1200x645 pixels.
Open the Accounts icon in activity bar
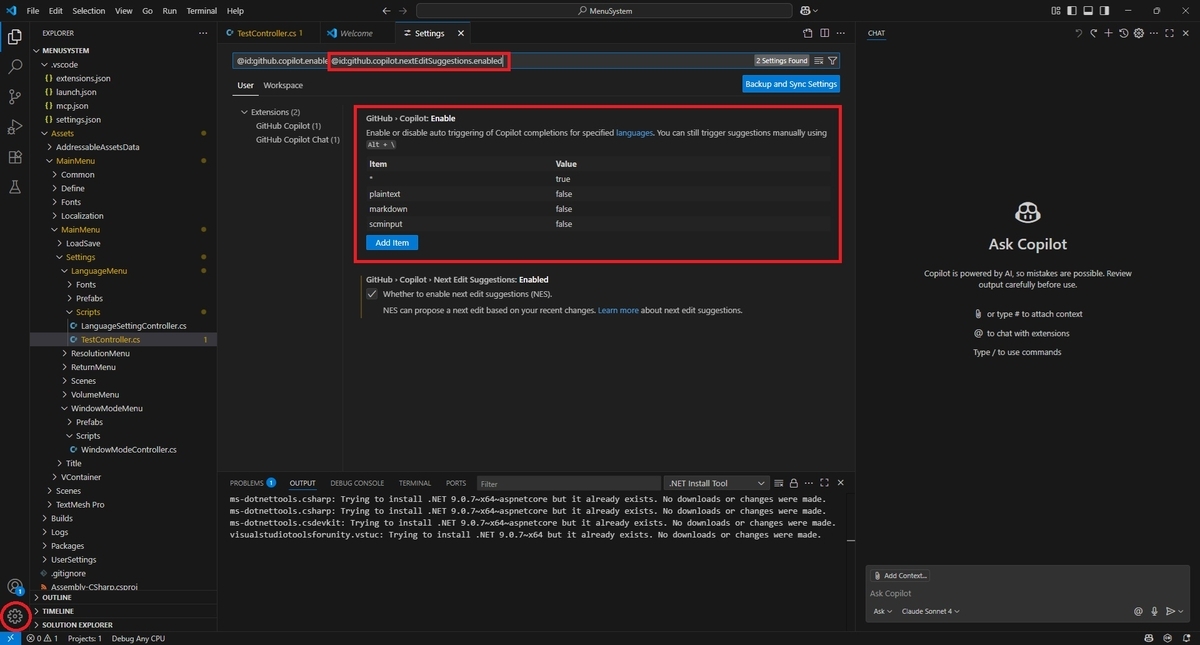point(15,587)
